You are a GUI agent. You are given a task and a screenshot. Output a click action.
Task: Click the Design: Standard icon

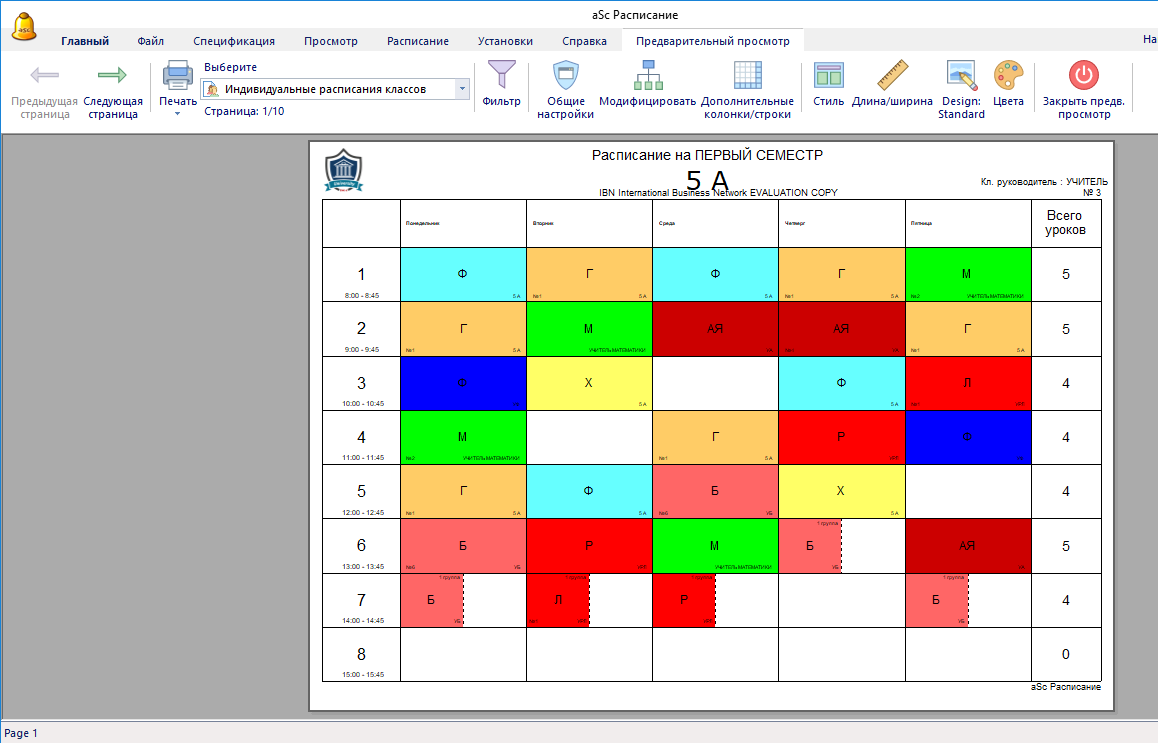click(961, 76)
